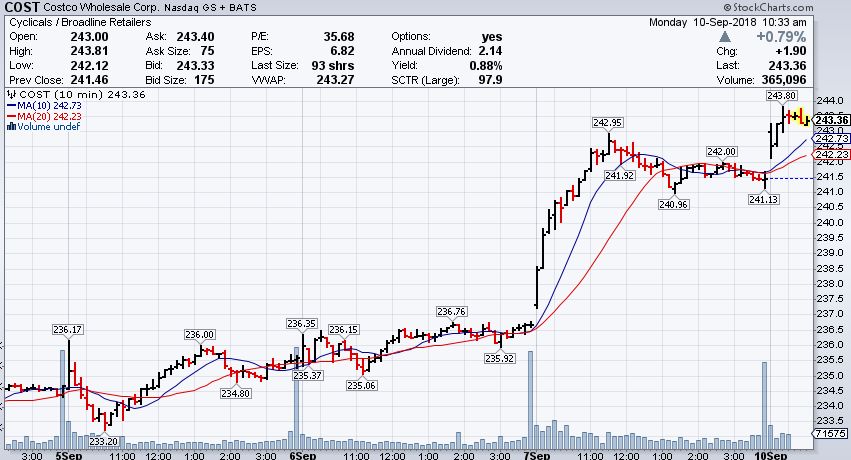Click the 236.35 price label
This screenshot has height=460, width=851.
point(301,323)
